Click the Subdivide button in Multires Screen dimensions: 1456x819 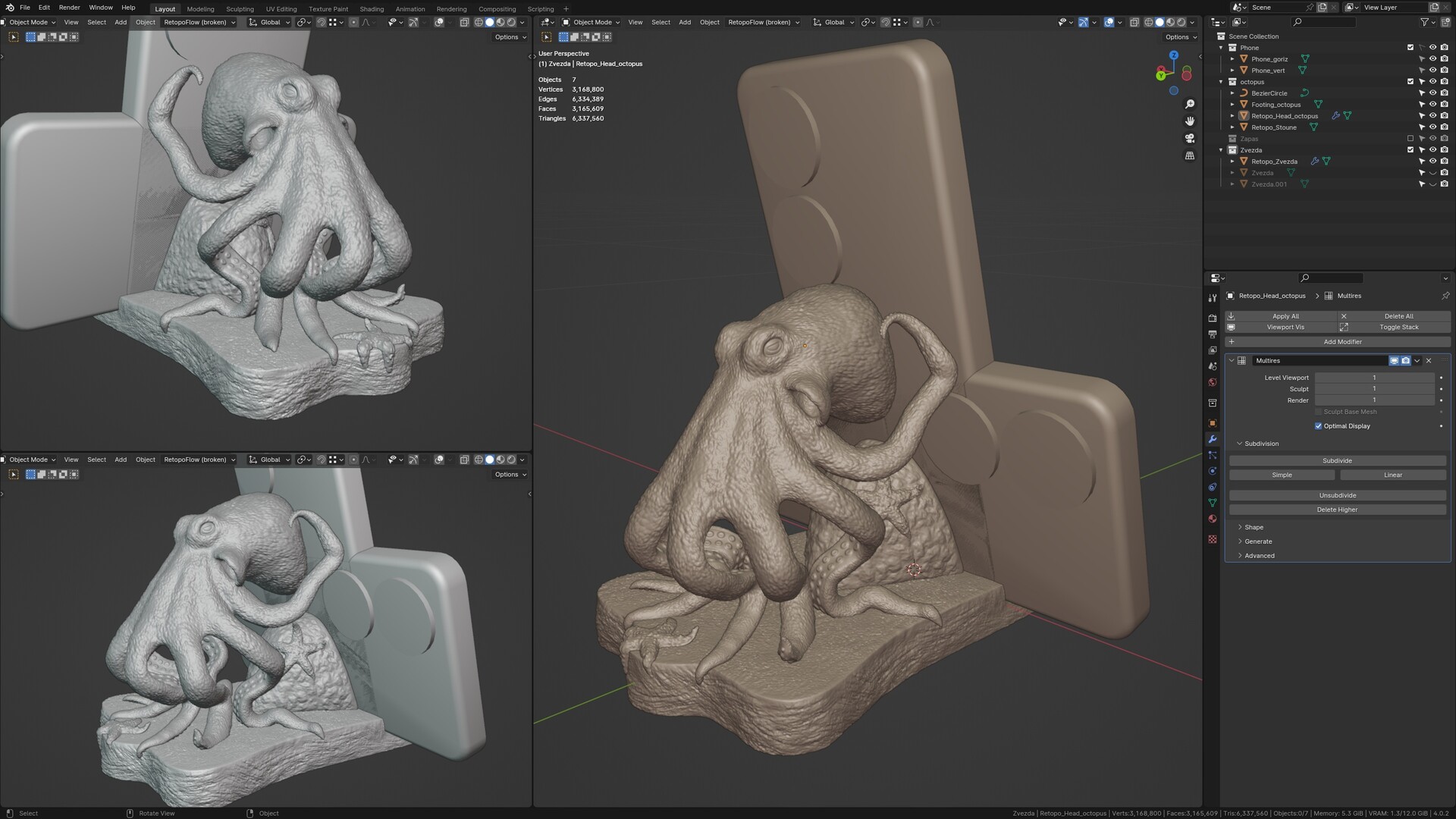point(1337,460)
